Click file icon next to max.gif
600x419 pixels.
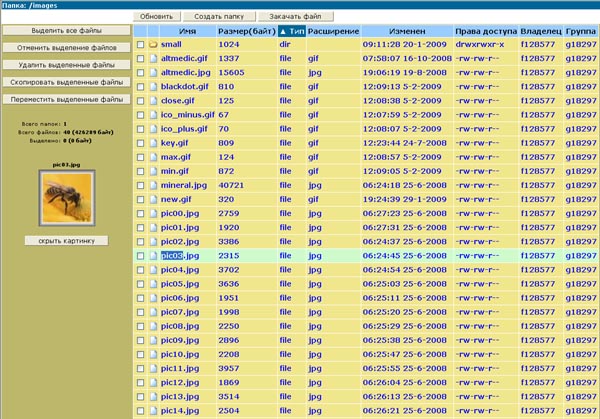click(x=153, y=157)
